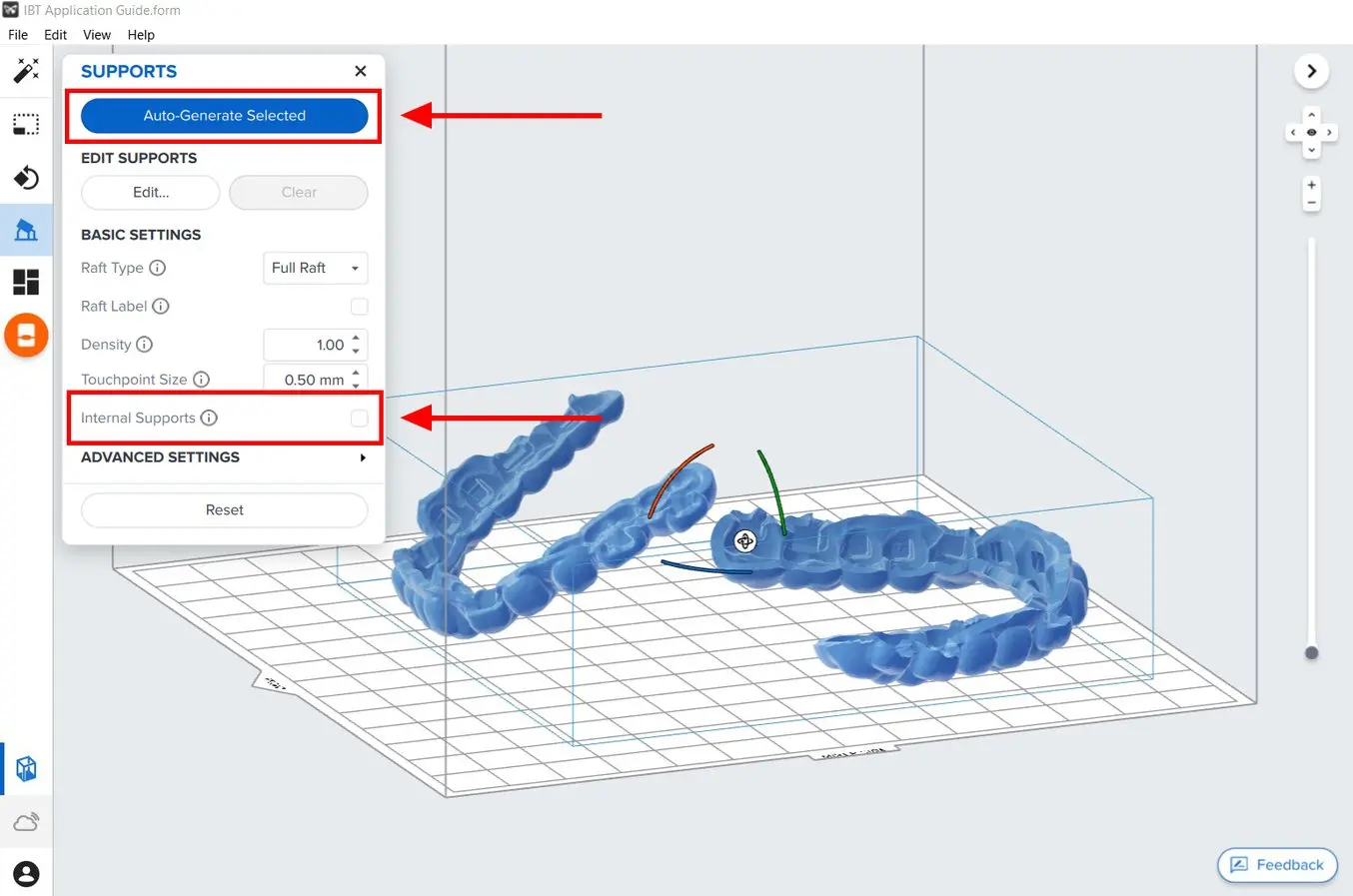Click the layer slider handle on right
This screenshot has width=1353, height=896.
[1311, 653]
